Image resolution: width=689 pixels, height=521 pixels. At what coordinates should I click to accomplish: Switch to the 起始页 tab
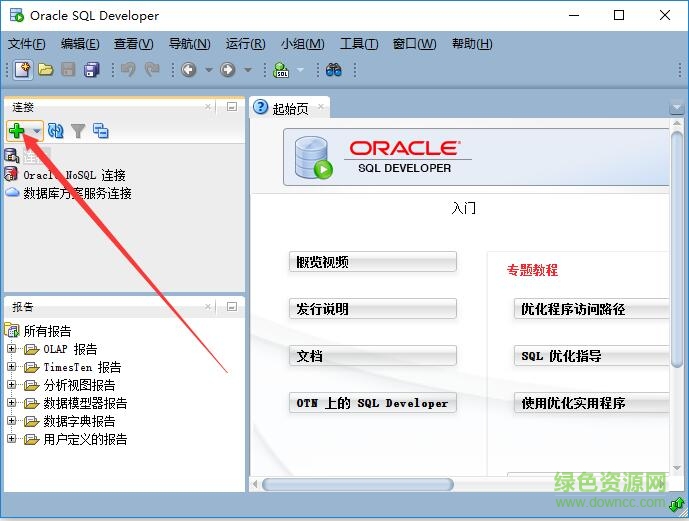(290, 108)
